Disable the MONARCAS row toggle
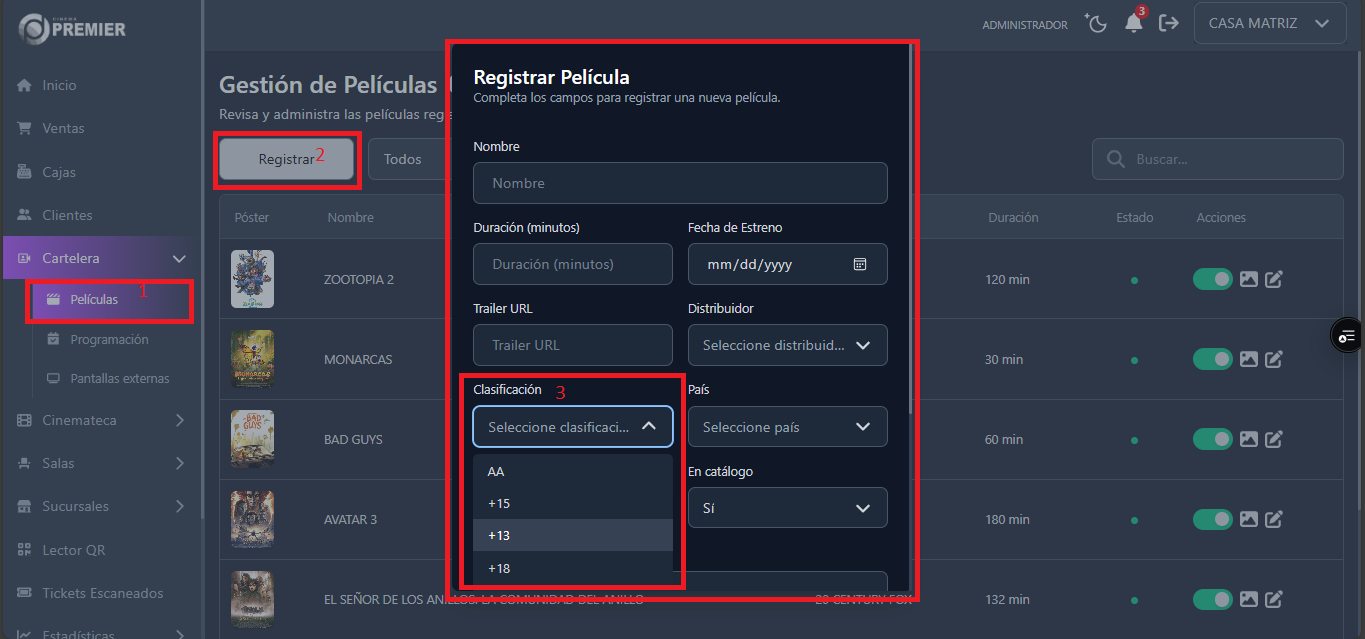The width and height of the screenshot is (1365, 639). [x=1213, y=359]
